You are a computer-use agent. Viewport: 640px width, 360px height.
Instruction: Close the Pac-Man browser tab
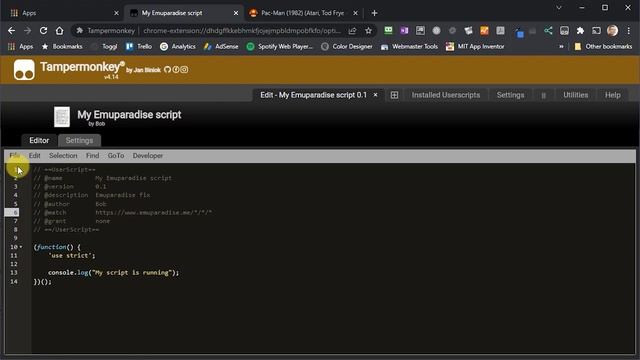pos(355,13)
